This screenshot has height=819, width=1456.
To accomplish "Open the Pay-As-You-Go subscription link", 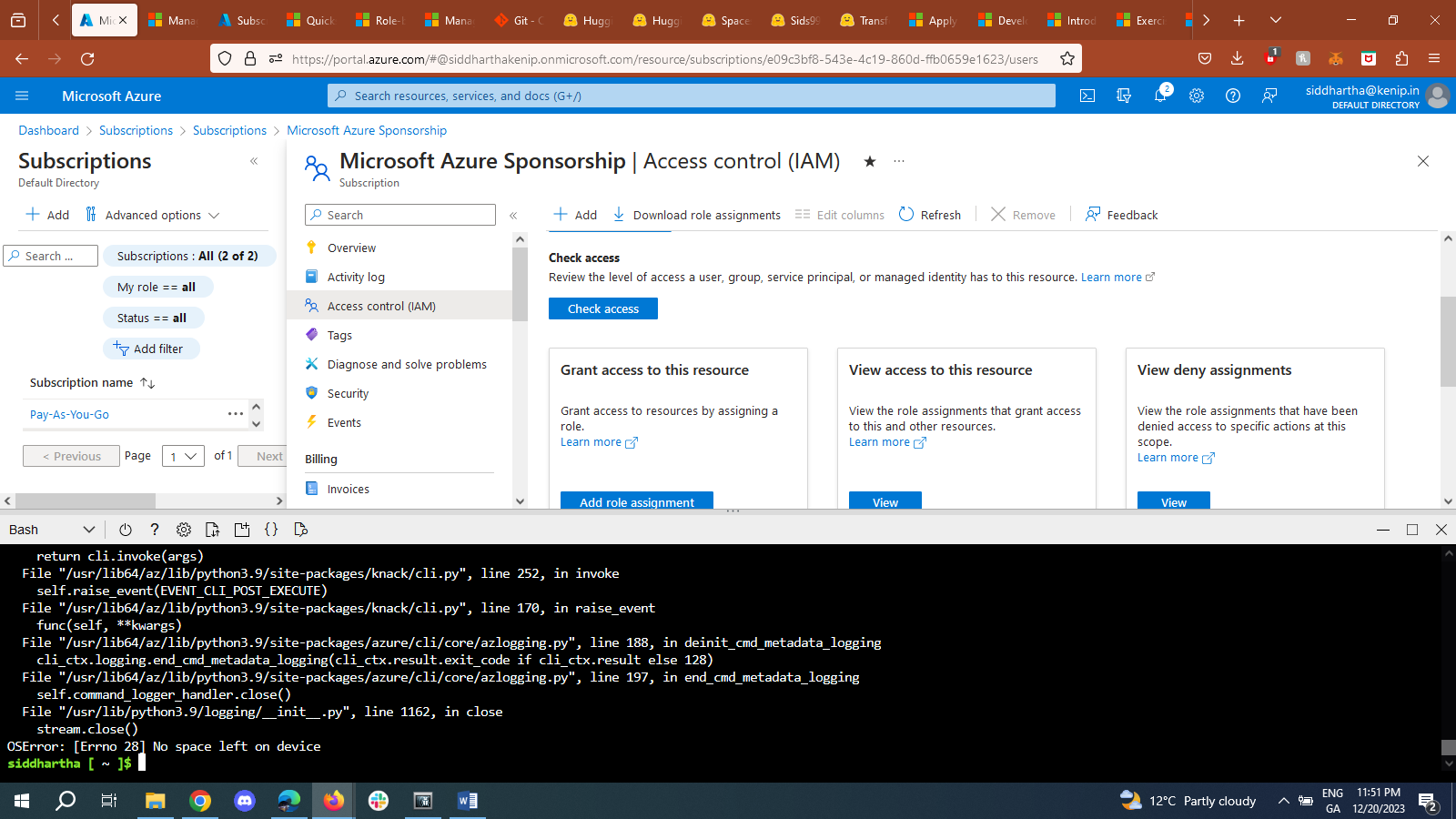I will pyautogui.click(x=69, y=414).
